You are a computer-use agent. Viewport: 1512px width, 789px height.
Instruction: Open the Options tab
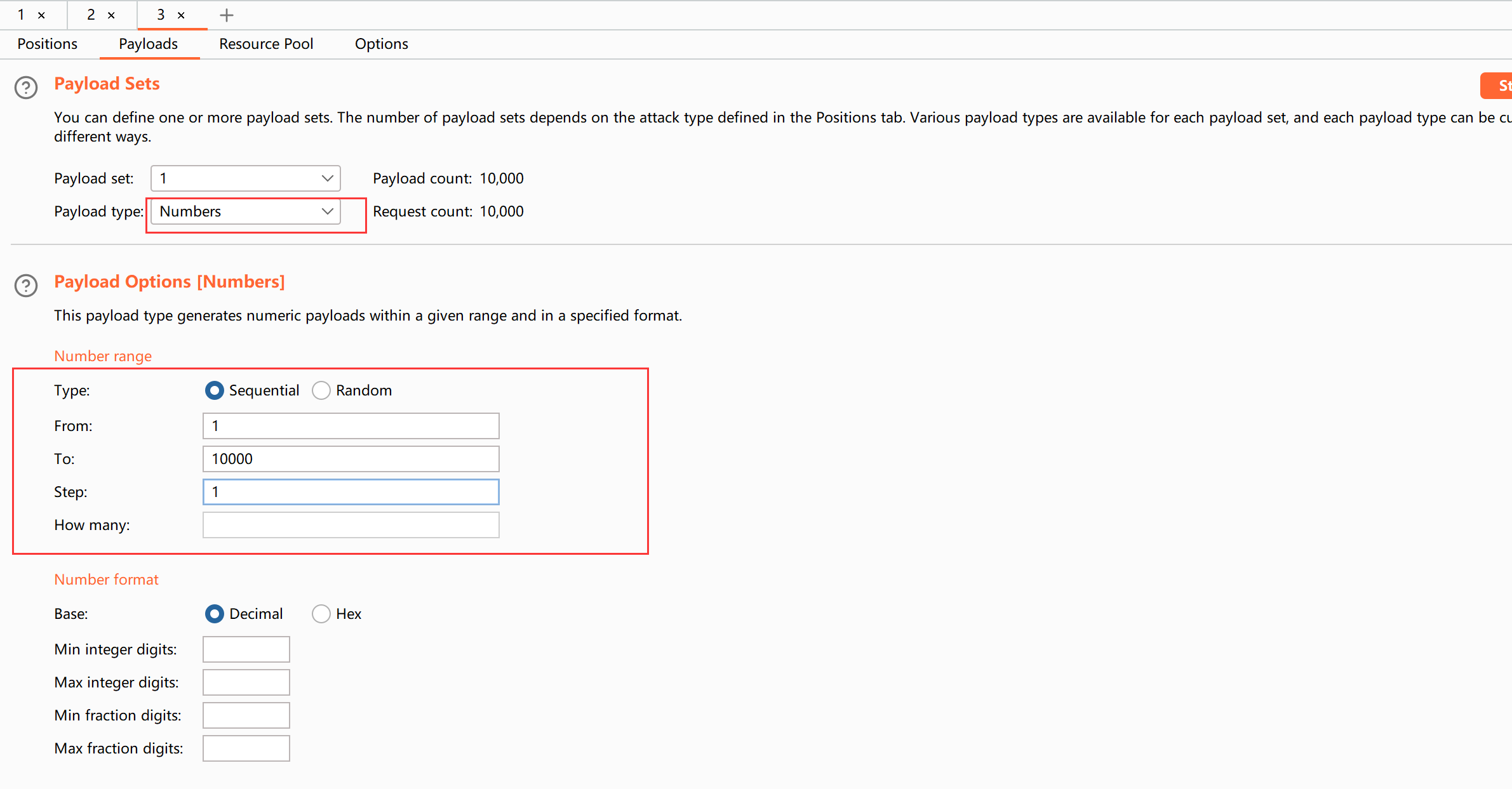click(x=382, y=44)
